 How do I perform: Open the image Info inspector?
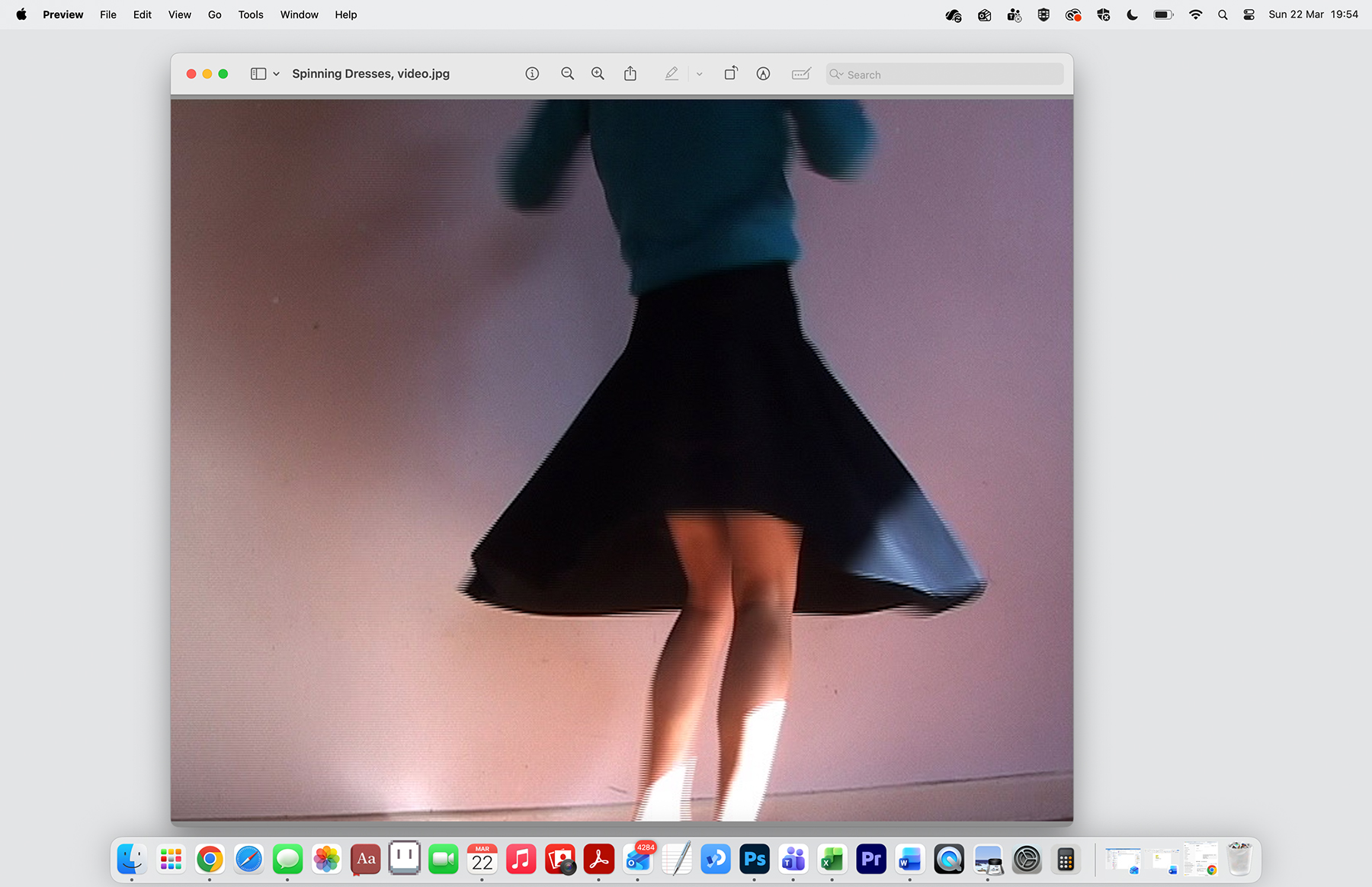point(531,73)
